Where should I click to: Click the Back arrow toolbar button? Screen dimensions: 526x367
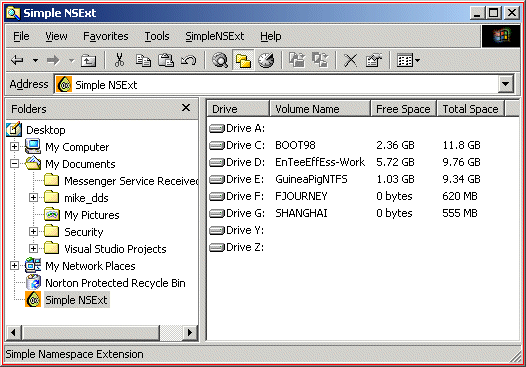click(17, 61)
